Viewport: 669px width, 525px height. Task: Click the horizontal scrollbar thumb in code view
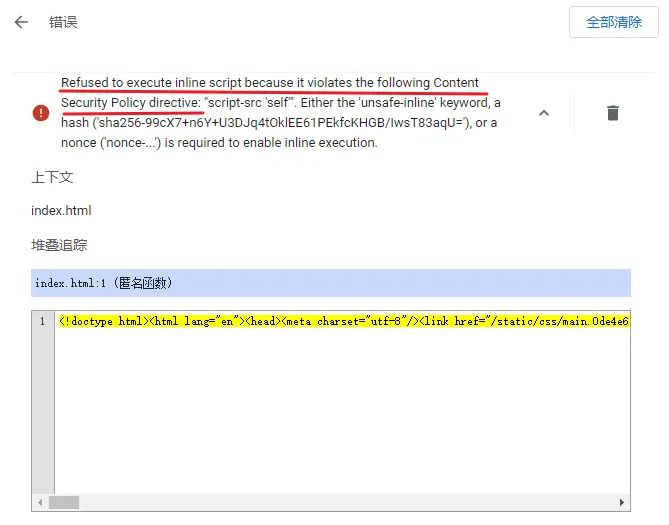(x=64, y=502)
